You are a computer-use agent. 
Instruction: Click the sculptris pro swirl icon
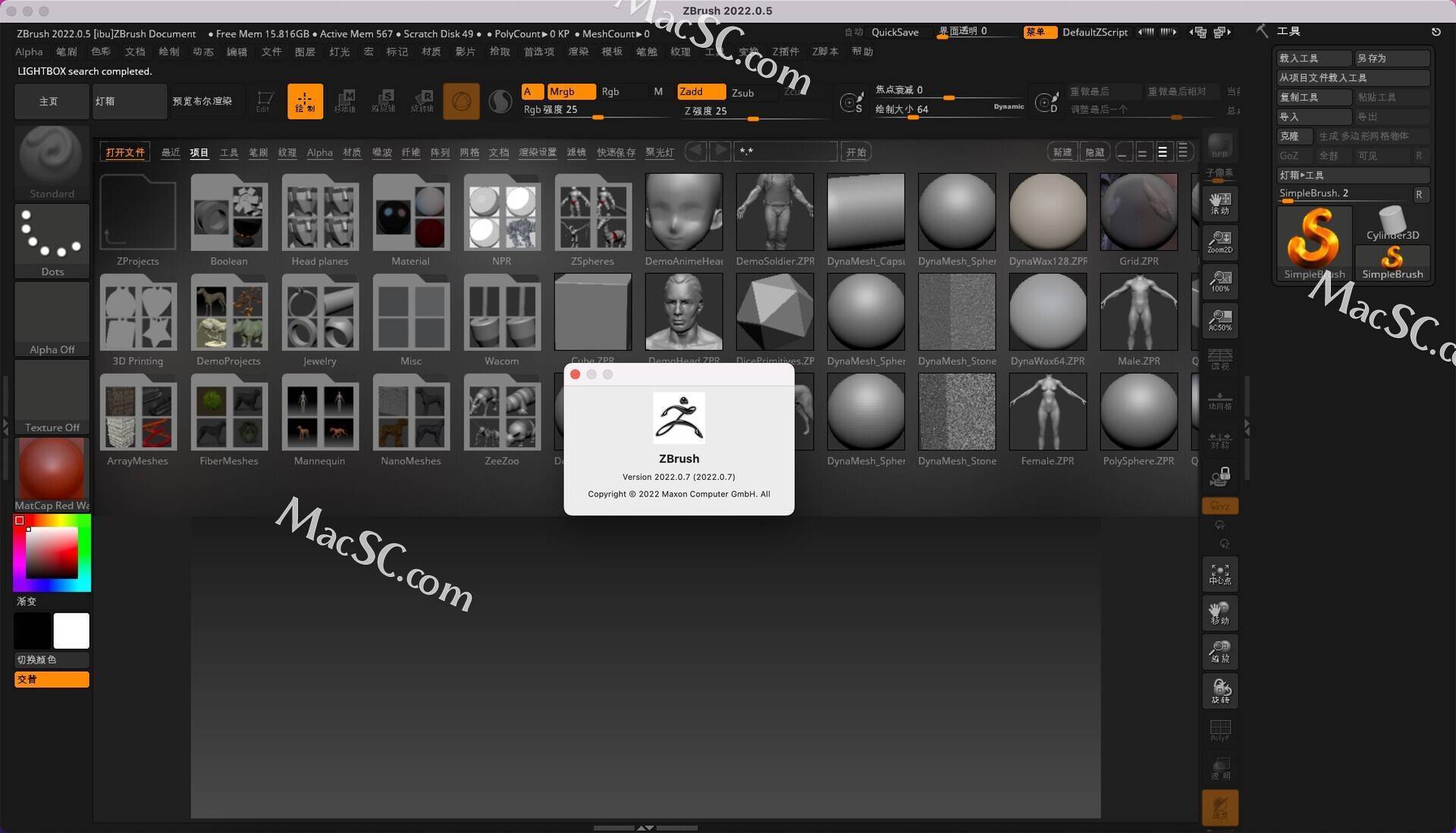click(x=500, y=102)
